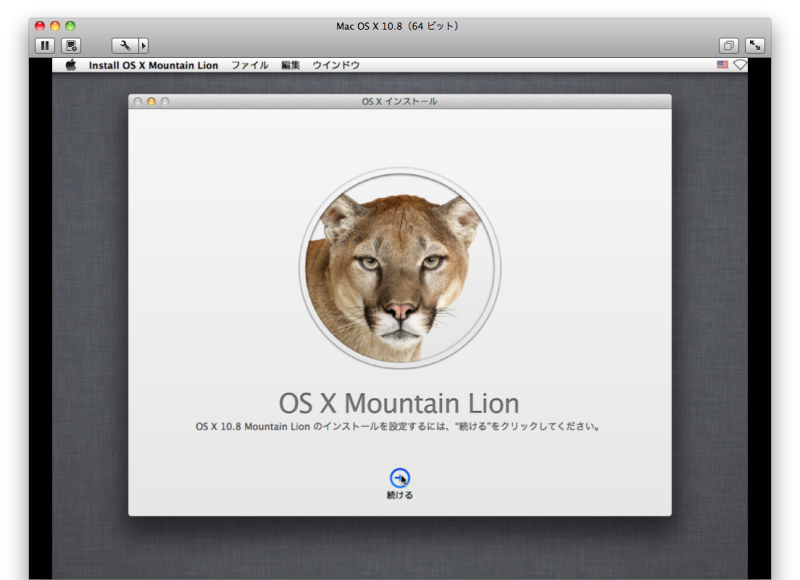Minimize the OS X インストール window
This screenshot has height=580, width=800.
pyautogui.click(x=151, y=102)
